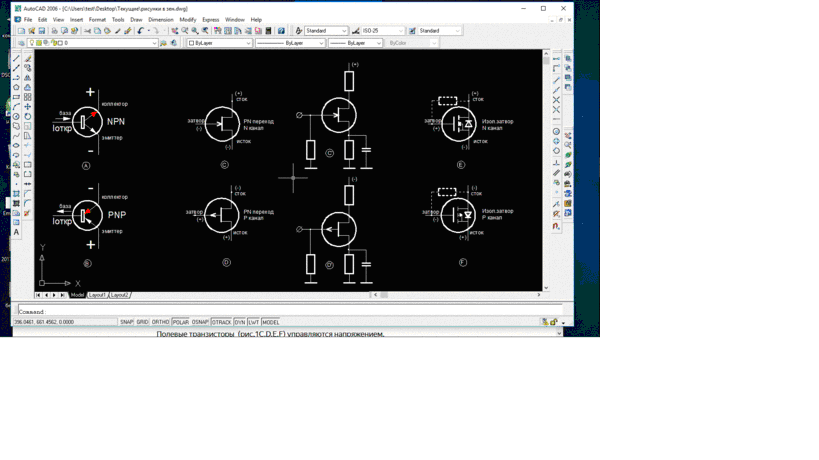The width and height of the screenshot is (819, 460).
Task: Click the Undo arrow icon
Action: pos(141,31)
